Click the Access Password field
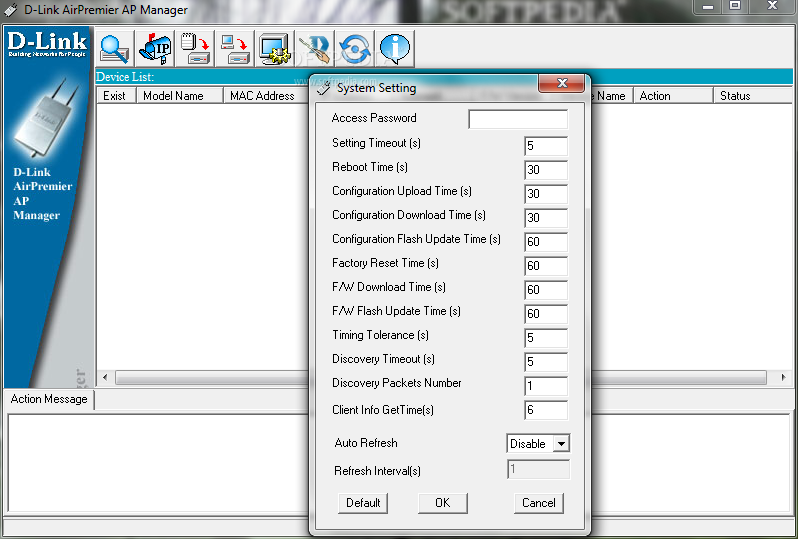Viewport: 798px width, 539px height. pyautogui.click(x=518, y=119)
